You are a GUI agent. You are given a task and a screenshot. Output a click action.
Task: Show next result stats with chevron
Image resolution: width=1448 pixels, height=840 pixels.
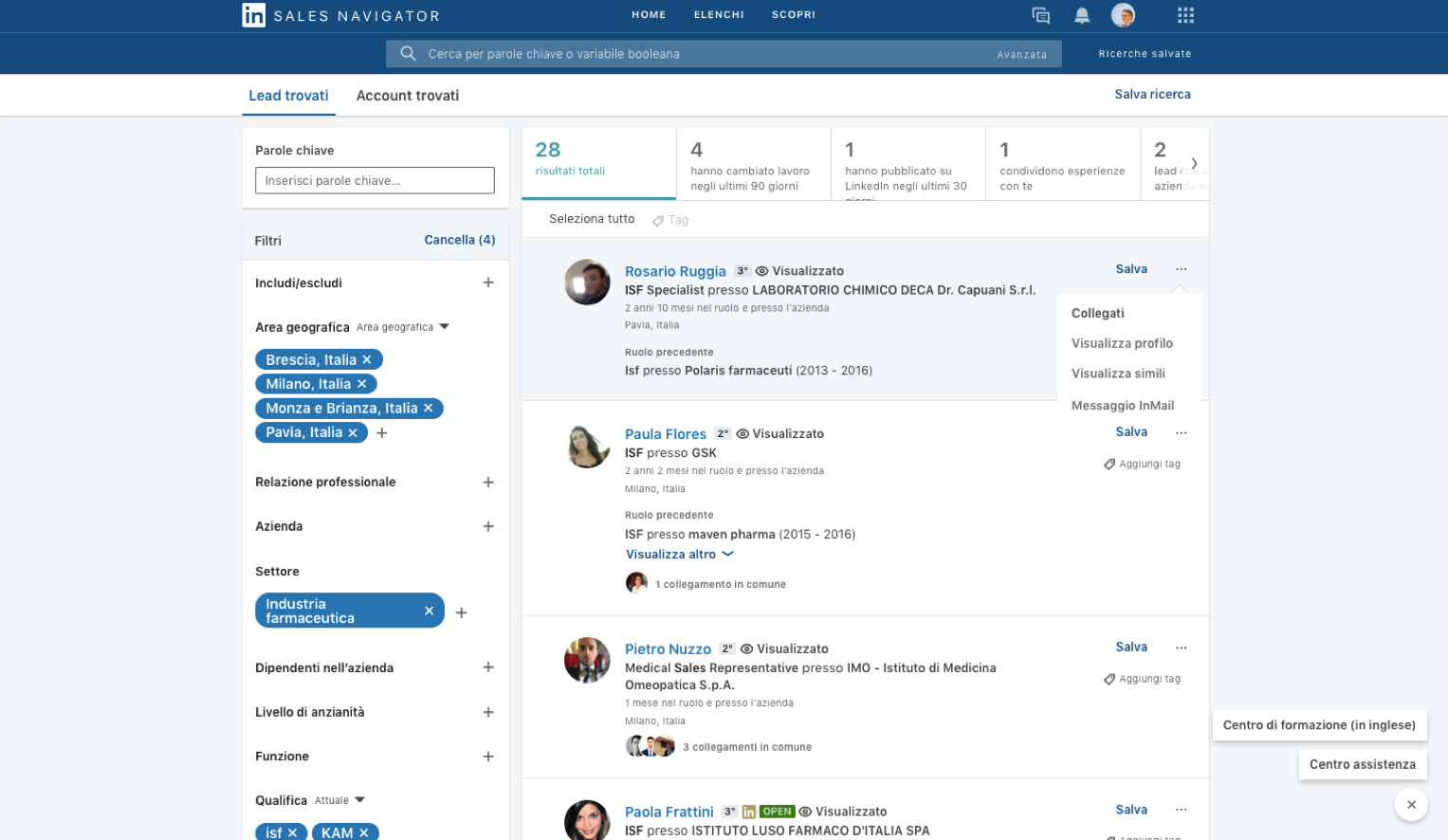coord(1194,163)
